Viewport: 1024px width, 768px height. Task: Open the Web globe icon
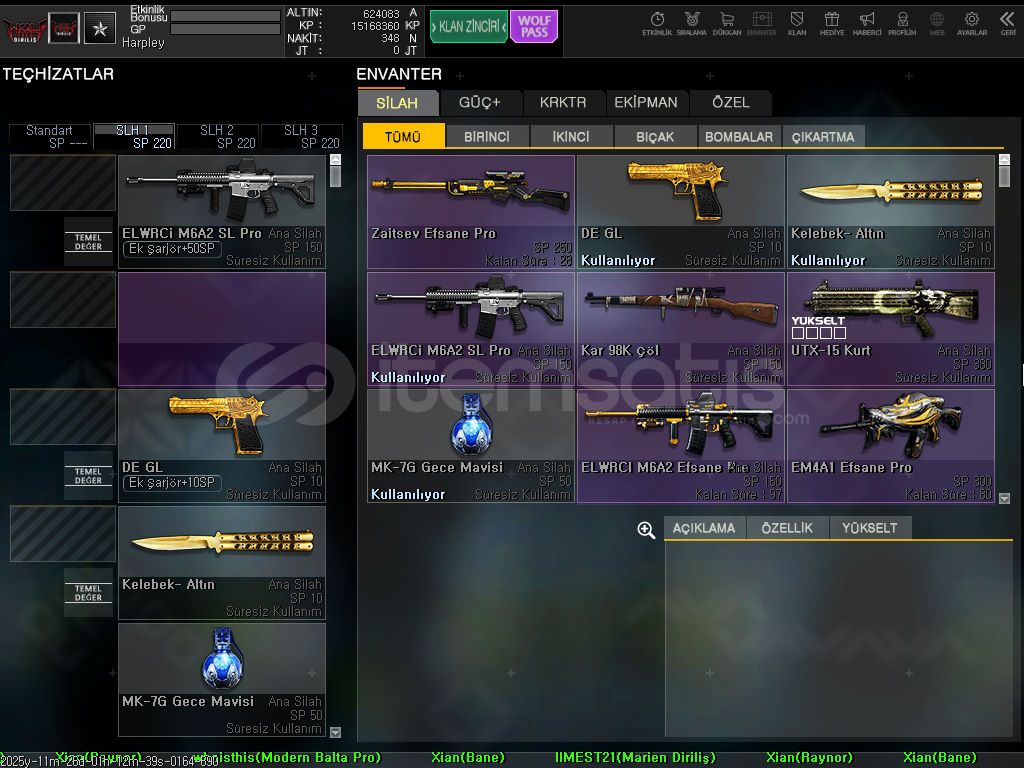[x=936, y=24]
